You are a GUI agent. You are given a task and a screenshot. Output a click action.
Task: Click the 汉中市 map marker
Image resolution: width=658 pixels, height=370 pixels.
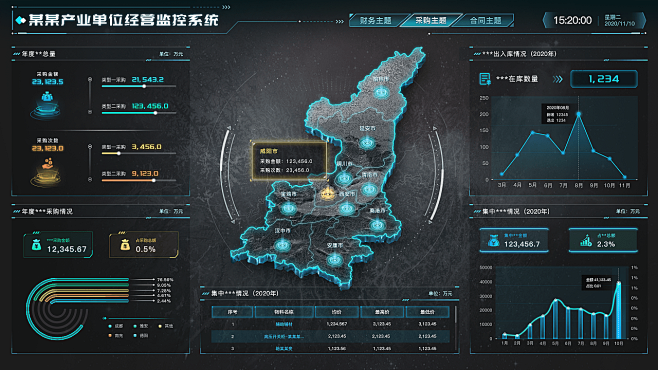click(x=282, y=245)
